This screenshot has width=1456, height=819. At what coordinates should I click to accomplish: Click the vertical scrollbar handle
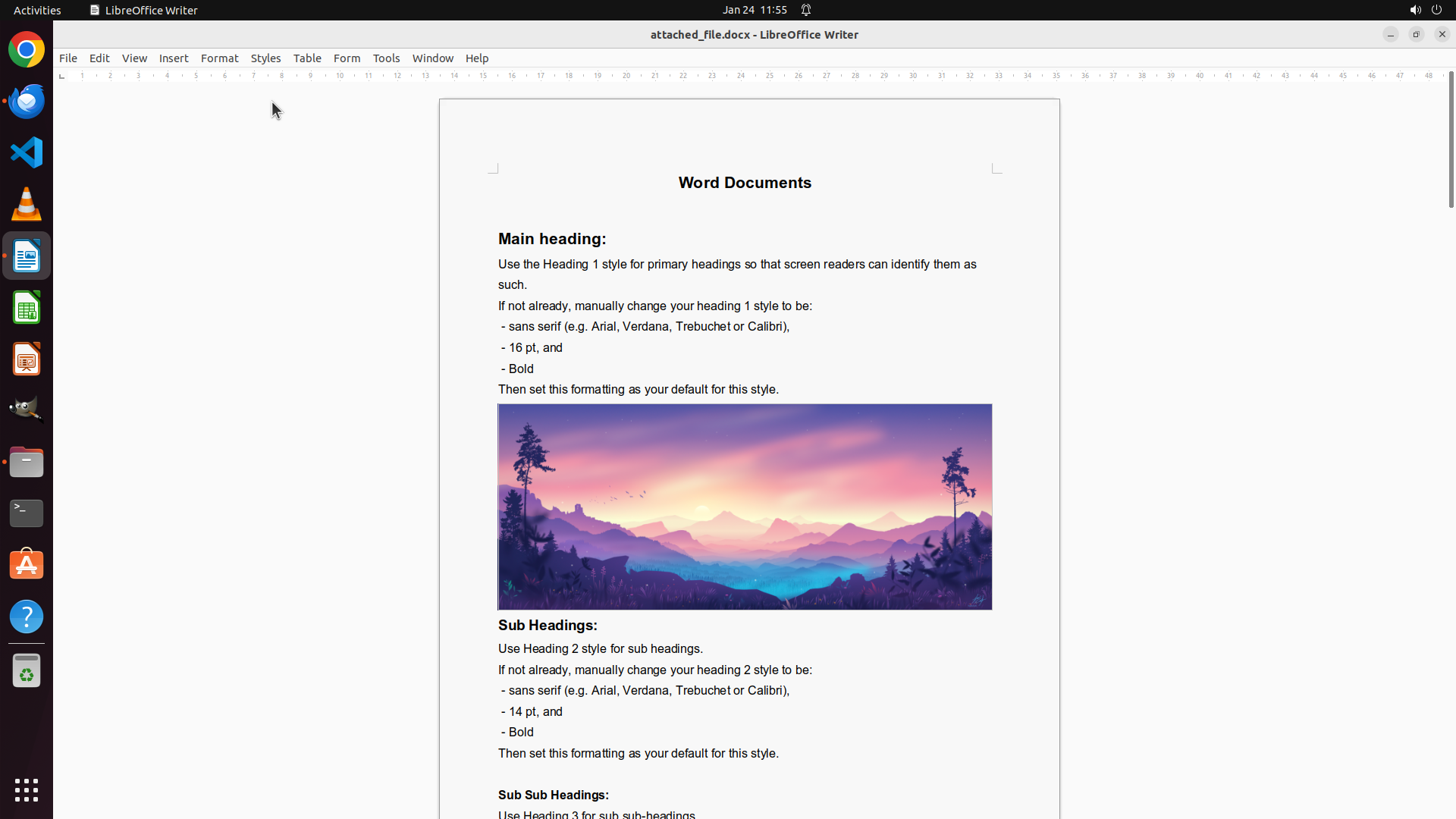[x=1451, y=140]
